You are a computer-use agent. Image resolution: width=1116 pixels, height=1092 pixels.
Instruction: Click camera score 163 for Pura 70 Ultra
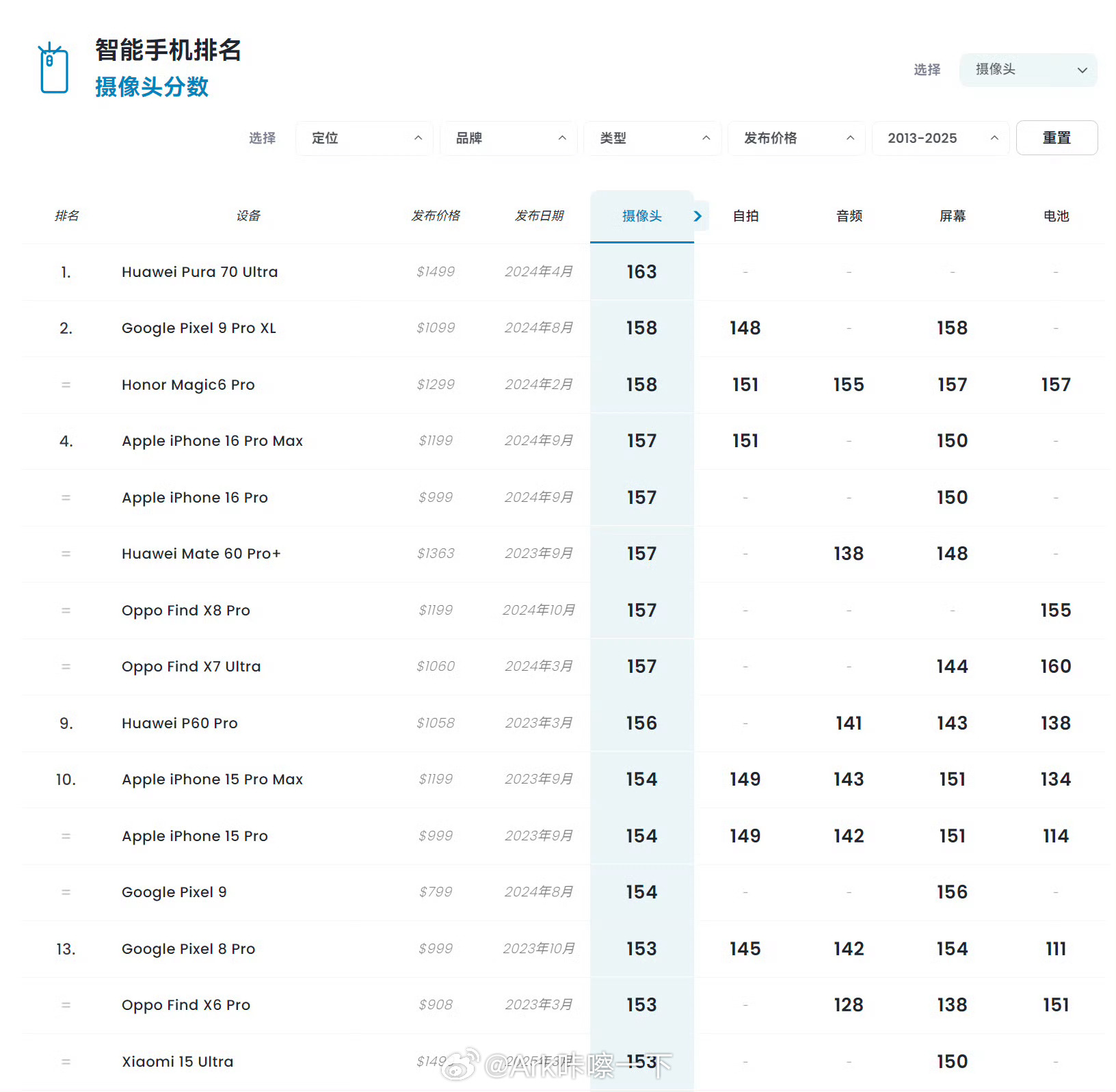point(641,272)
